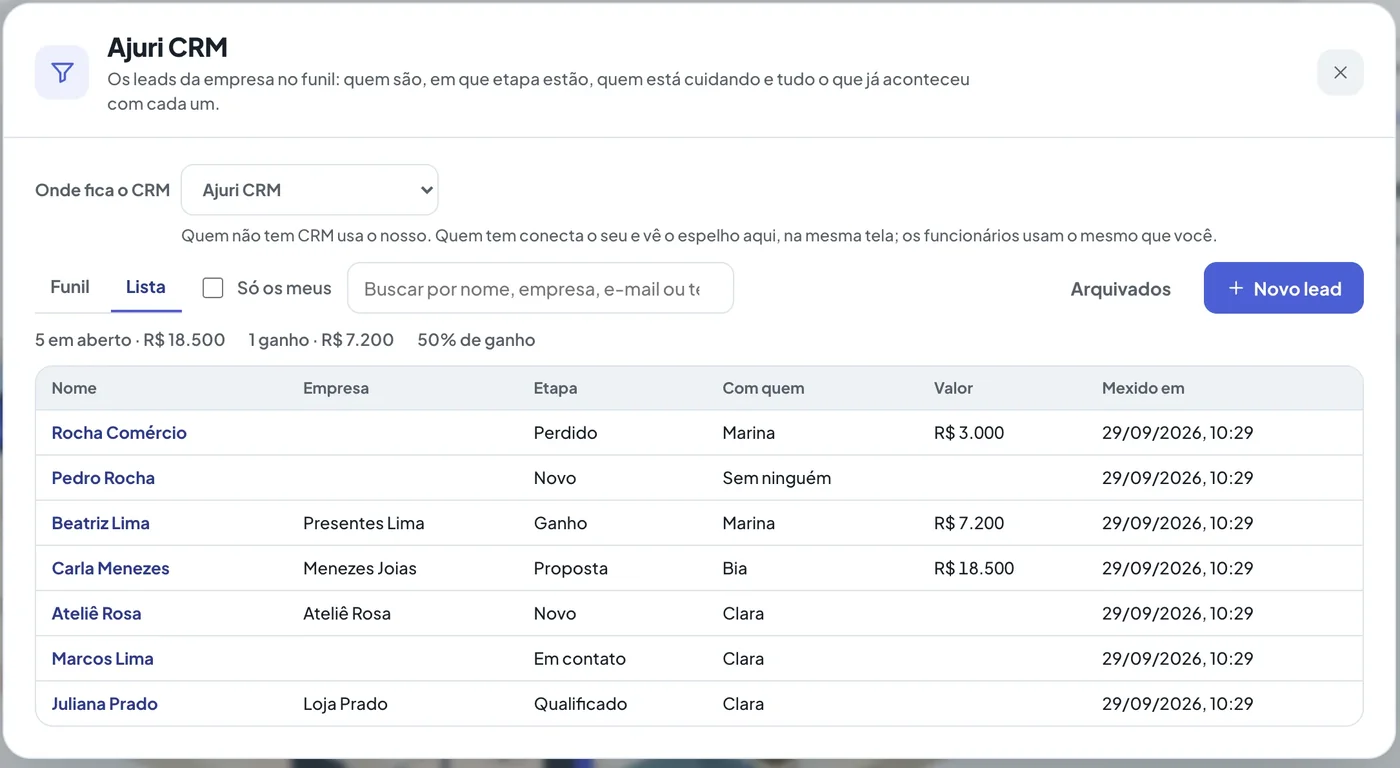Click the Empresa column header

coord(336,388)
